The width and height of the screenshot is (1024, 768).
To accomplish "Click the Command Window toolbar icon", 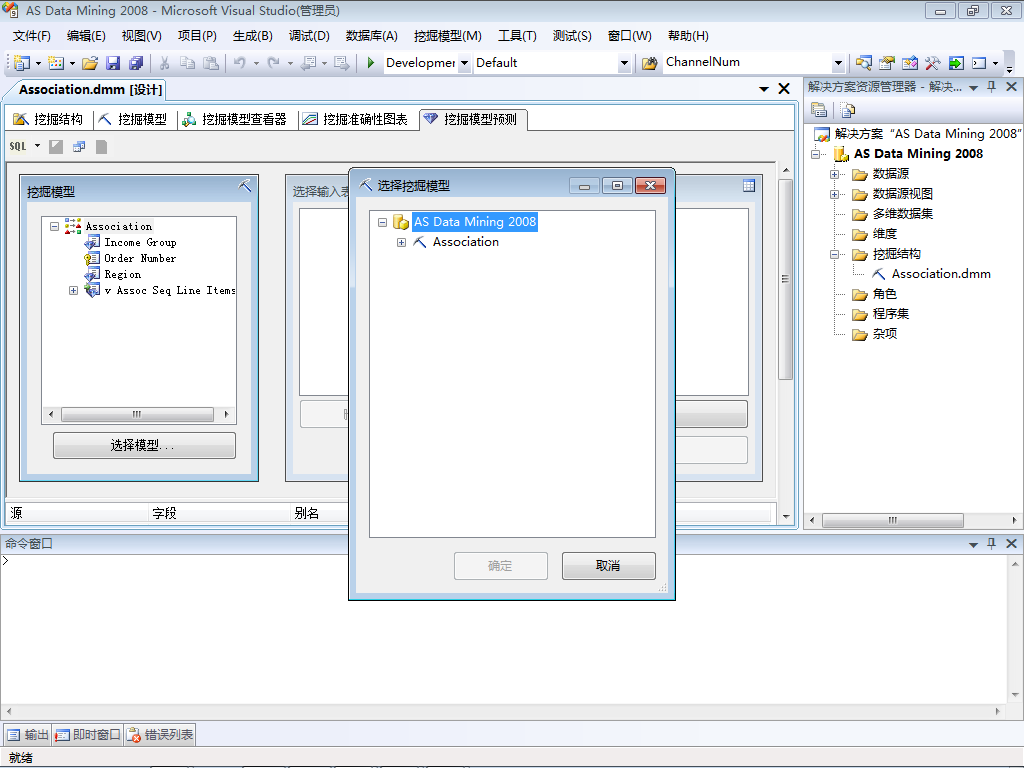I will (979, 63).
